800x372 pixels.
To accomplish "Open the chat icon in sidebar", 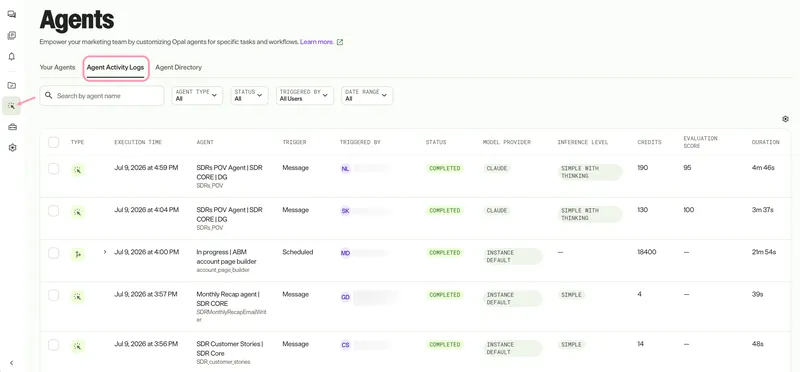I will click(11, 14).
